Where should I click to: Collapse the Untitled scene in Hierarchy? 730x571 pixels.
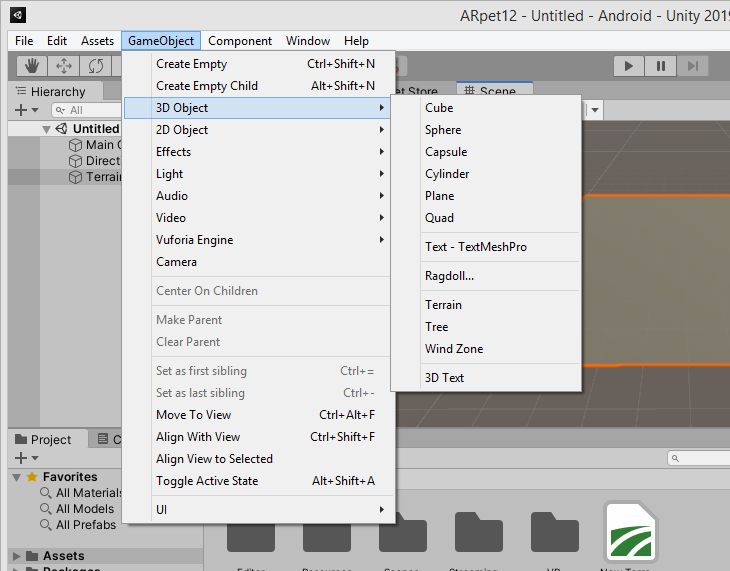(46, 129)
